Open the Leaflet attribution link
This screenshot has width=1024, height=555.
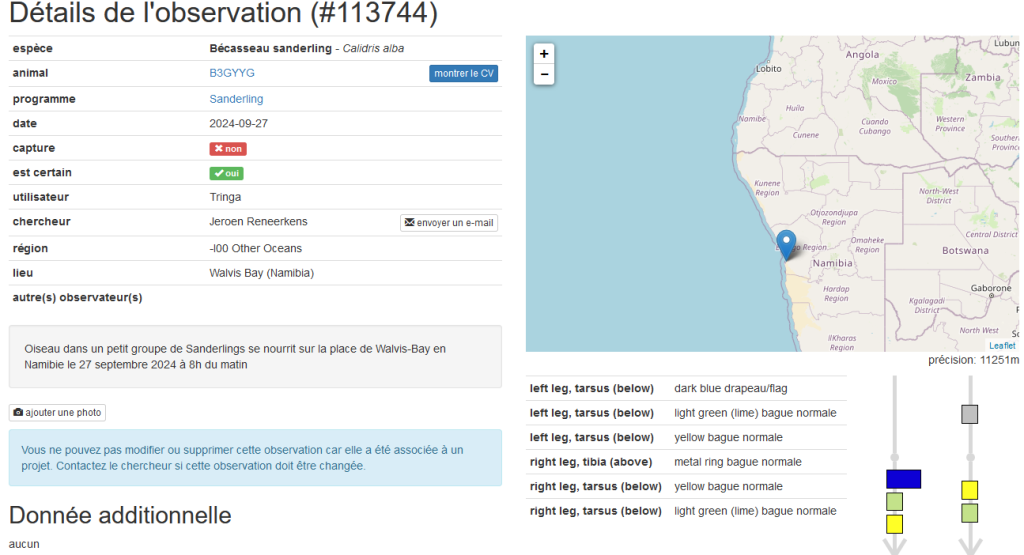coord(1001,345)
